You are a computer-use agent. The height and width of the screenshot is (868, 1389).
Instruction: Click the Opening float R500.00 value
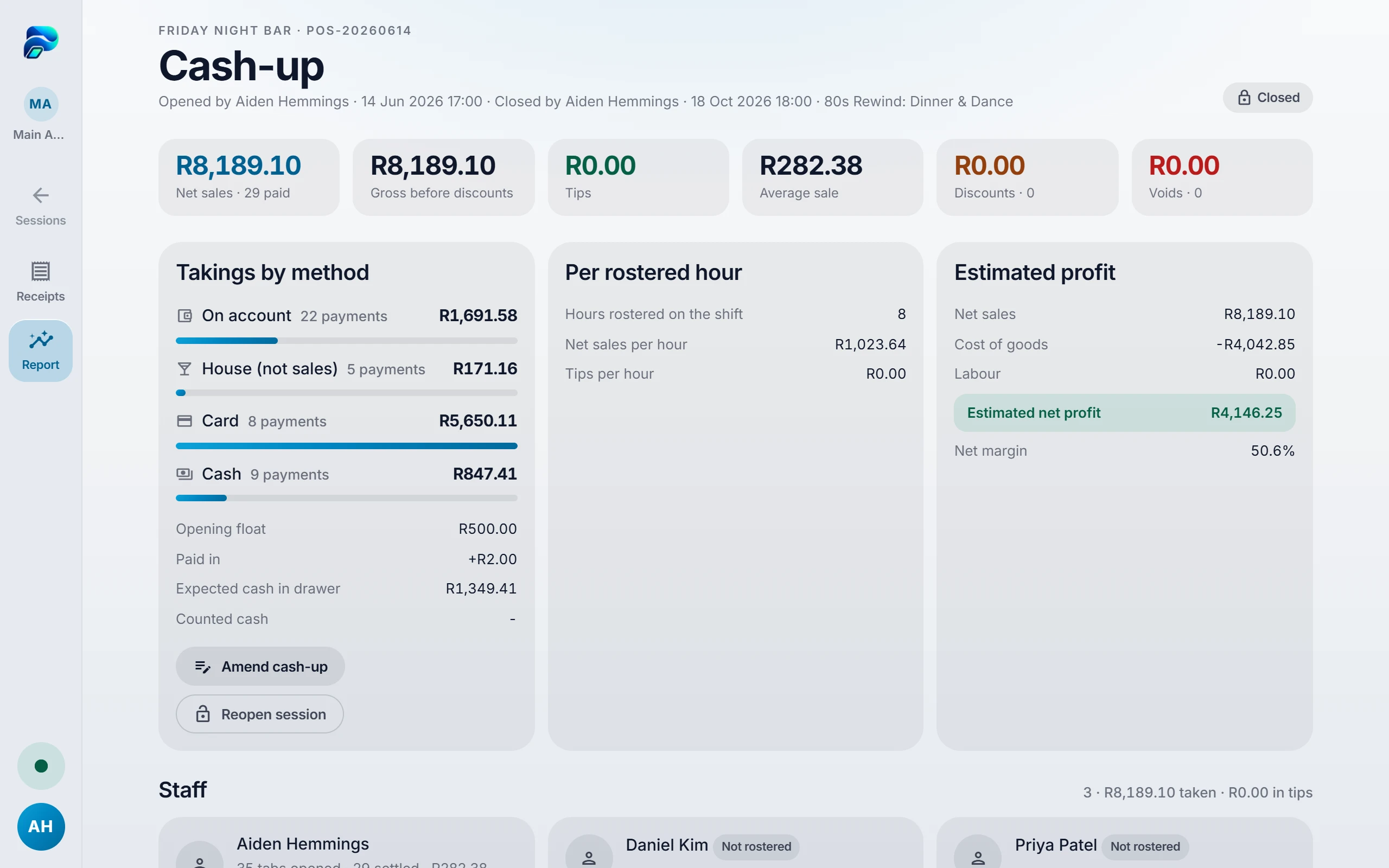tap(487, 529)
